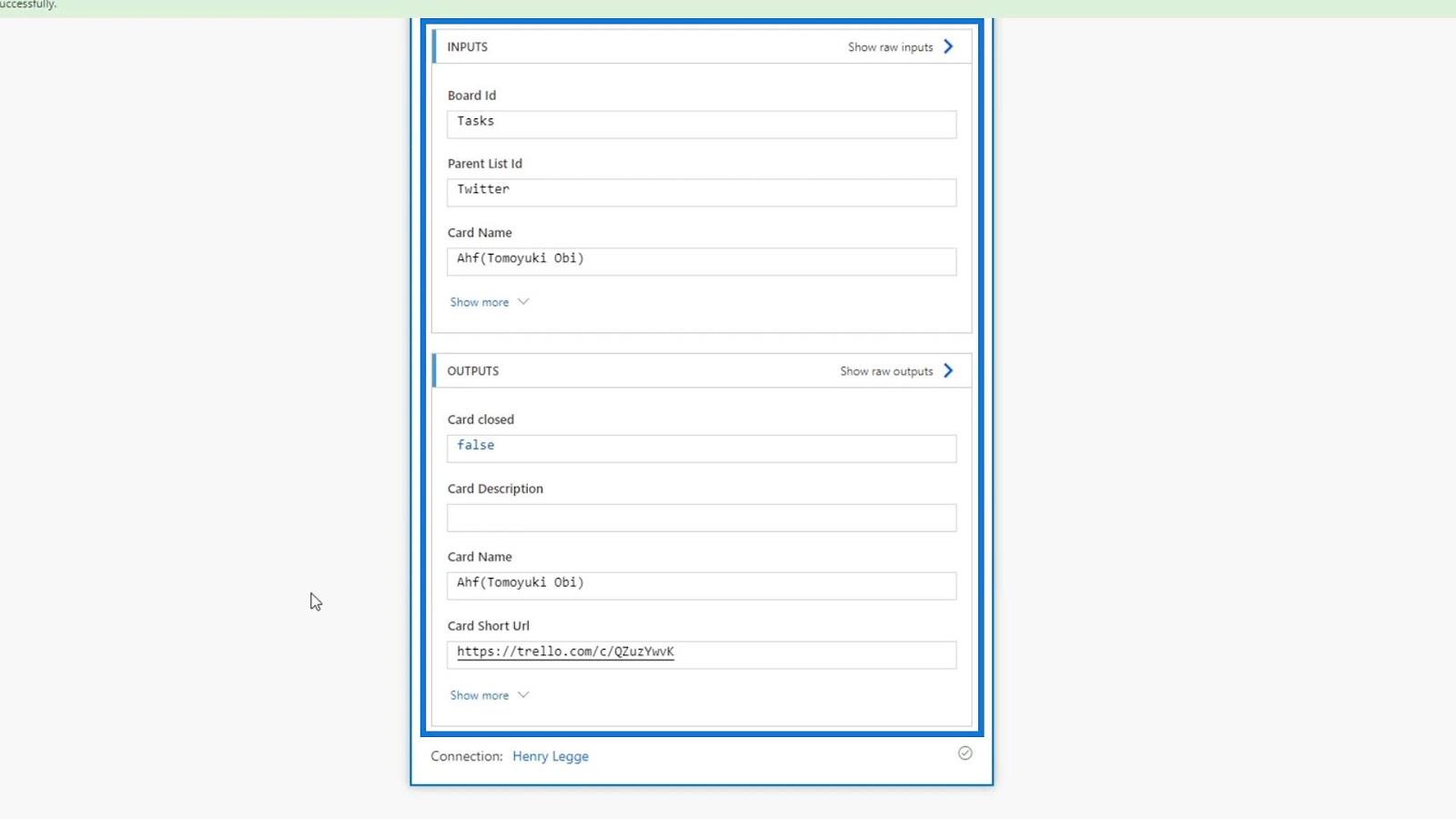Click the INPUTS section header
This screenshot has height=819, width=1456.
(x=702, y=46)
